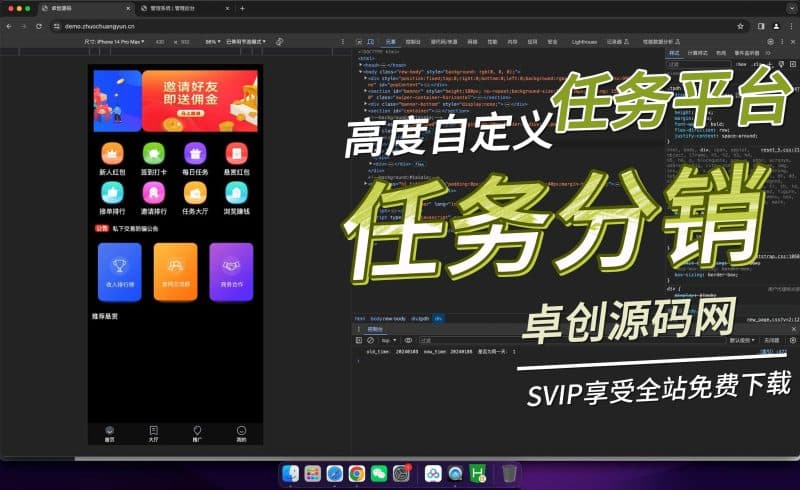800x490 pixels.
Task: Open the browser side panel icon
Action: click(761, 26)
